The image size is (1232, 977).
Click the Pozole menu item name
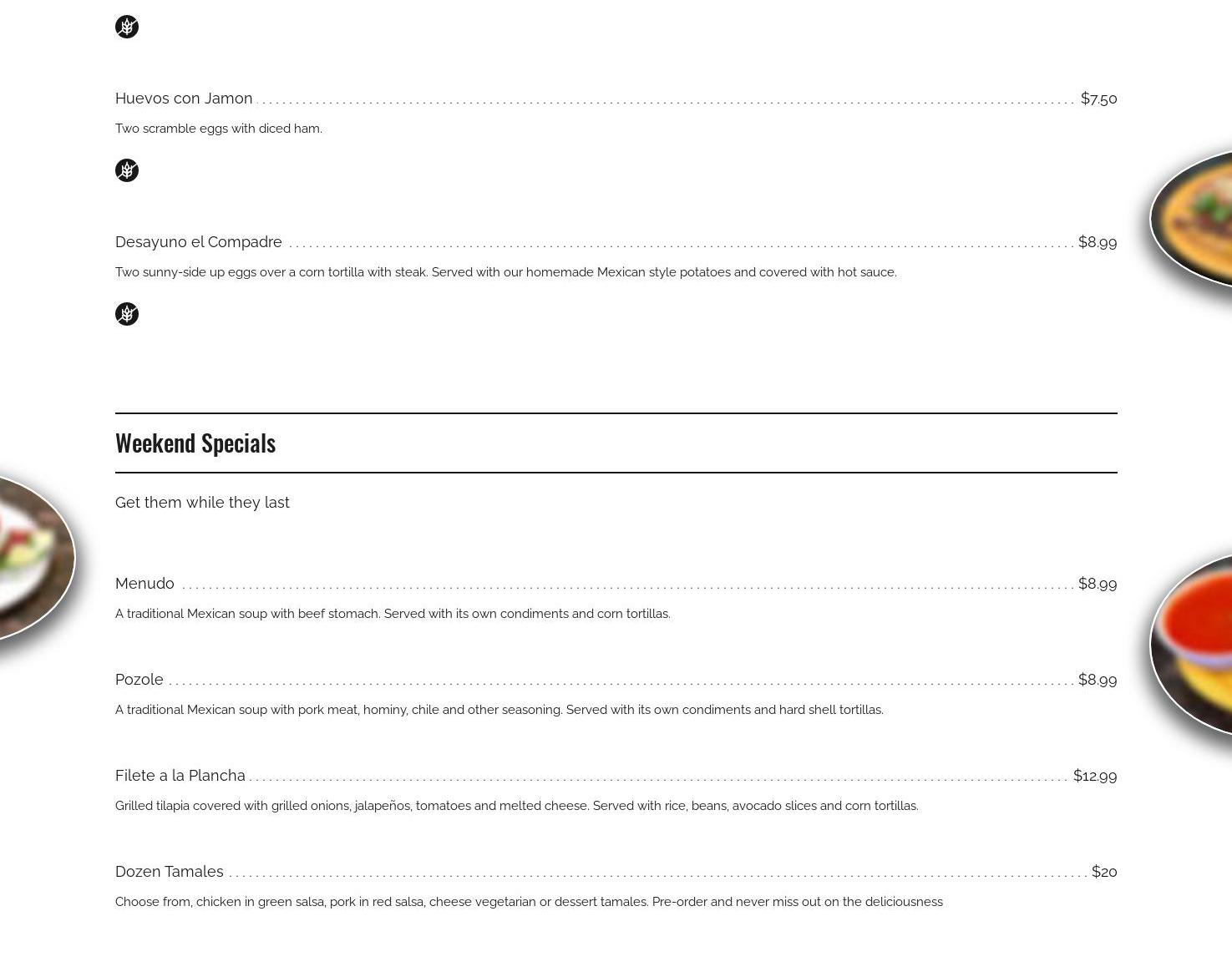coord(139,680)
